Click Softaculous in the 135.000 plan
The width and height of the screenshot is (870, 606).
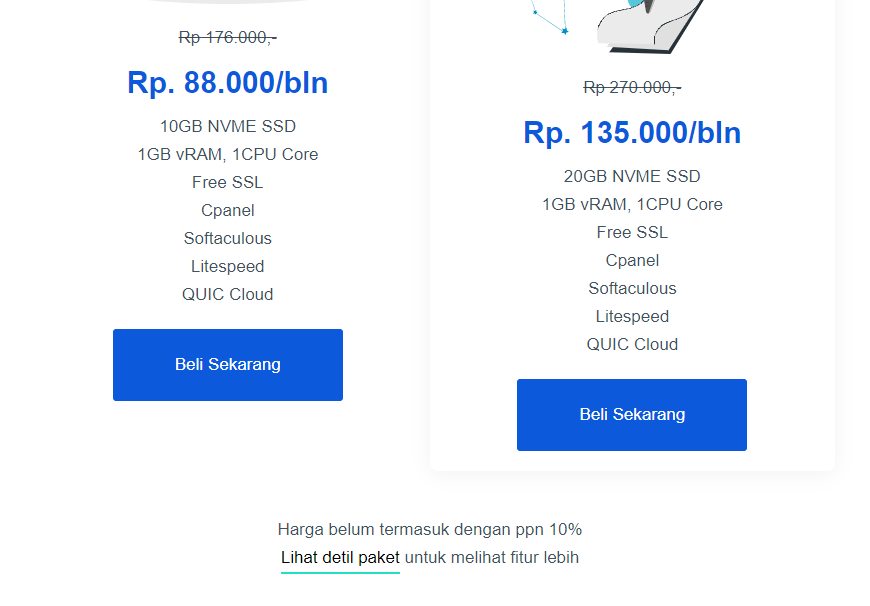coord(632,289)
